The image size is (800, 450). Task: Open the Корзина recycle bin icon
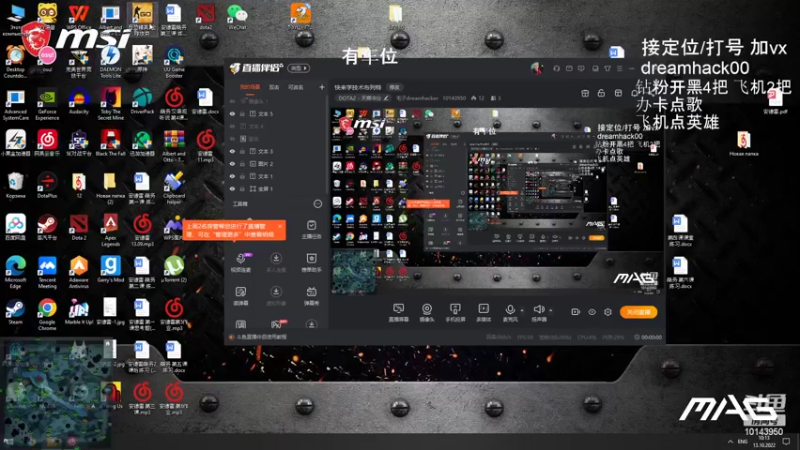click(x=15, y=186)
